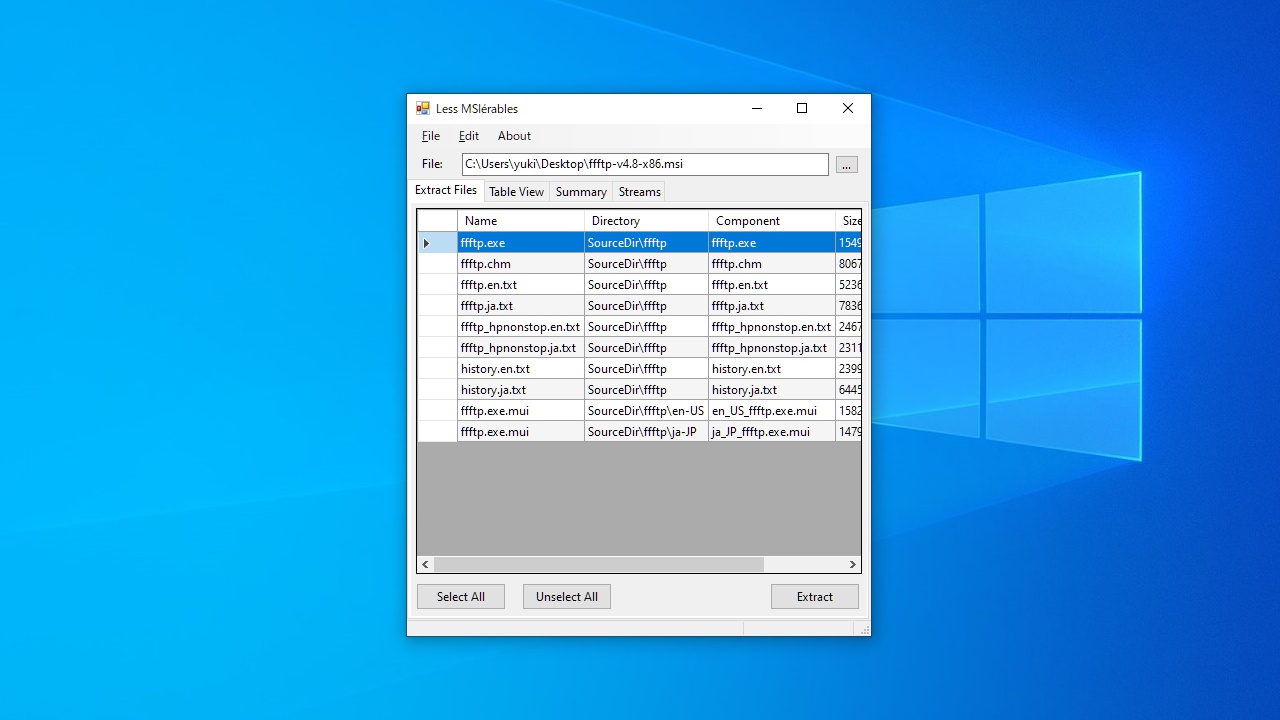This screenshot has height=720, width=1280.
Task: Open the File menu
Action: 431,136
